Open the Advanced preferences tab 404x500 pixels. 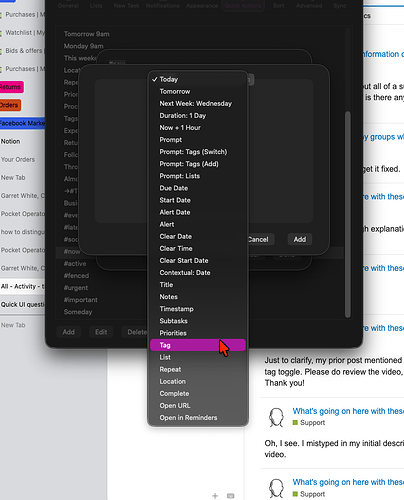pyautogui.click(x=309, y=5)
